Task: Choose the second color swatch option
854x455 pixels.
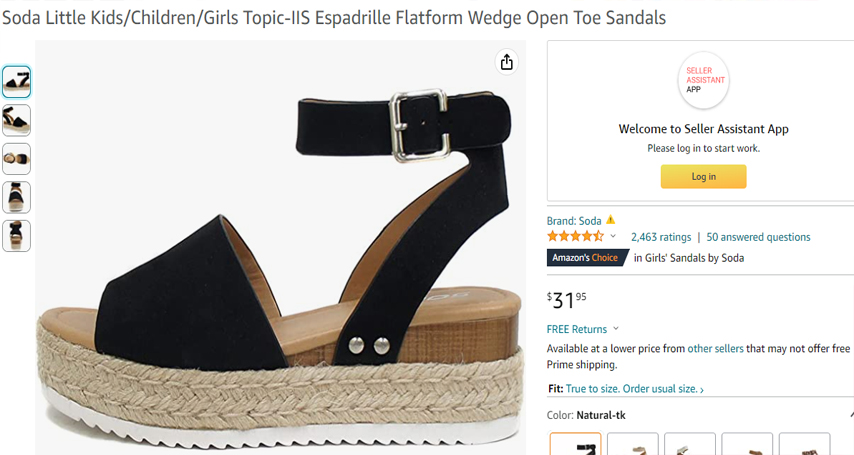Action: (632, 445)
